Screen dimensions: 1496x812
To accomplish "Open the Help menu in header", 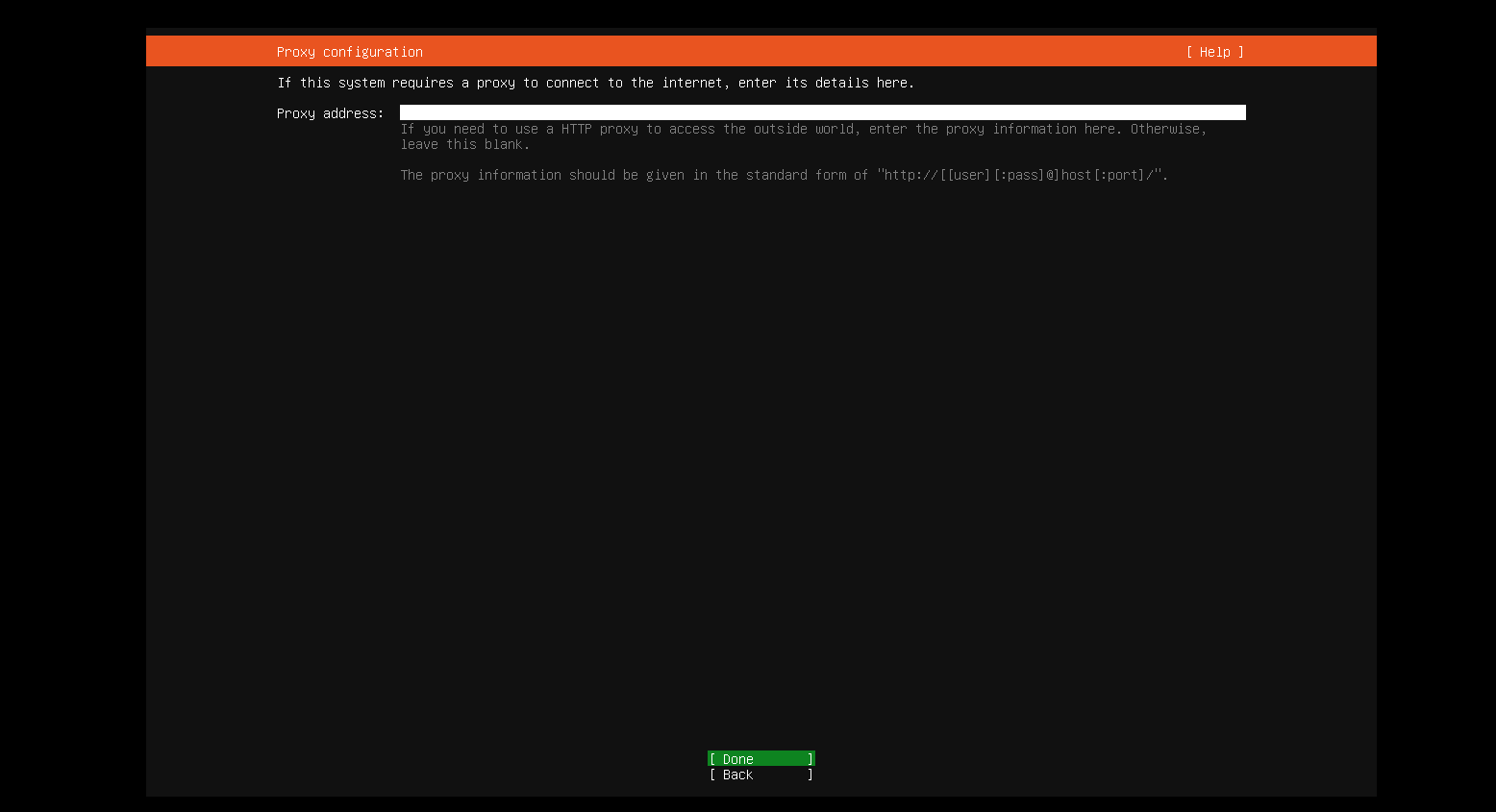I will click(x=1214, y=52).
